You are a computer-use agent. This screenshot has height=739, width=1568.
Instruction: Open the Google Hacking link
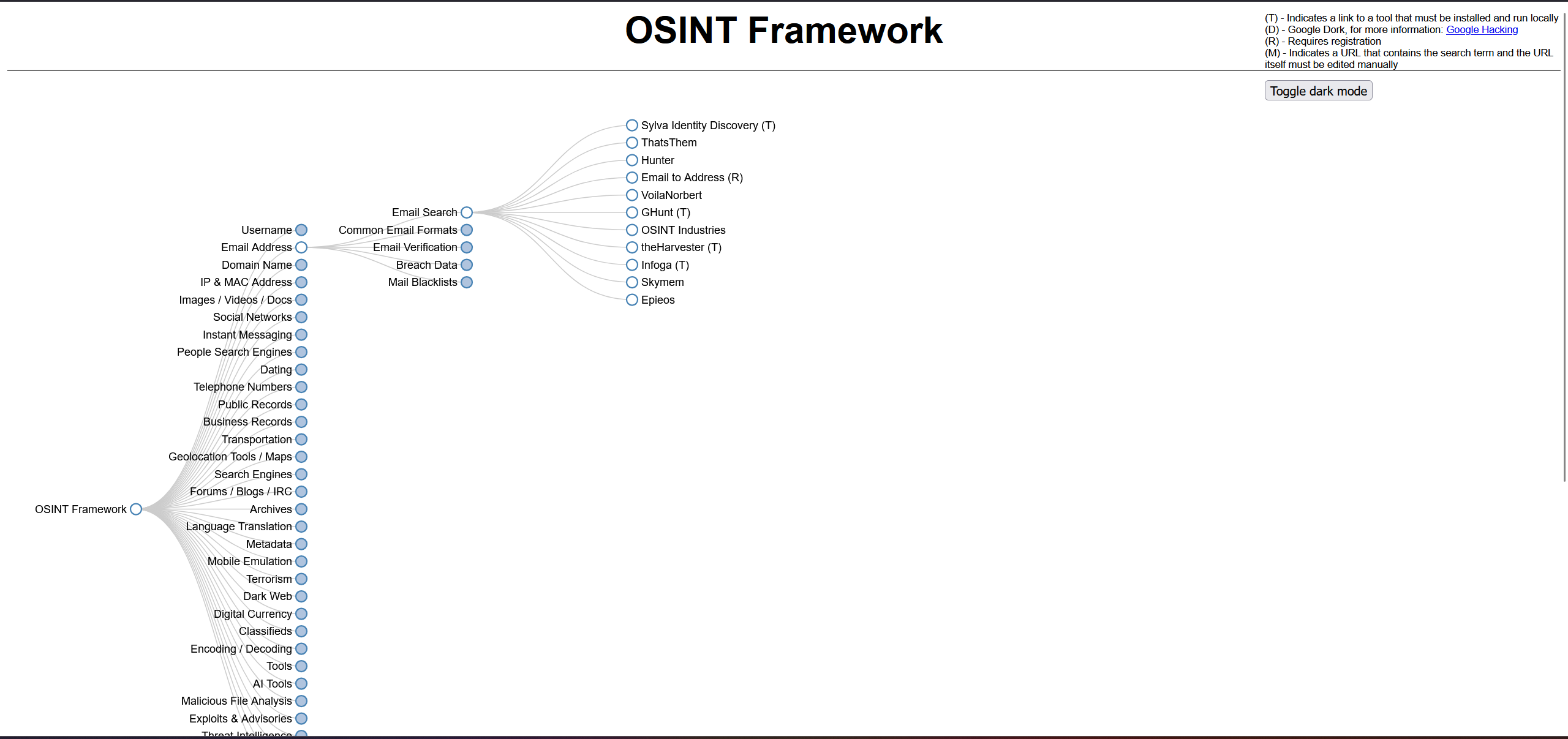[x=1482, y=30]
